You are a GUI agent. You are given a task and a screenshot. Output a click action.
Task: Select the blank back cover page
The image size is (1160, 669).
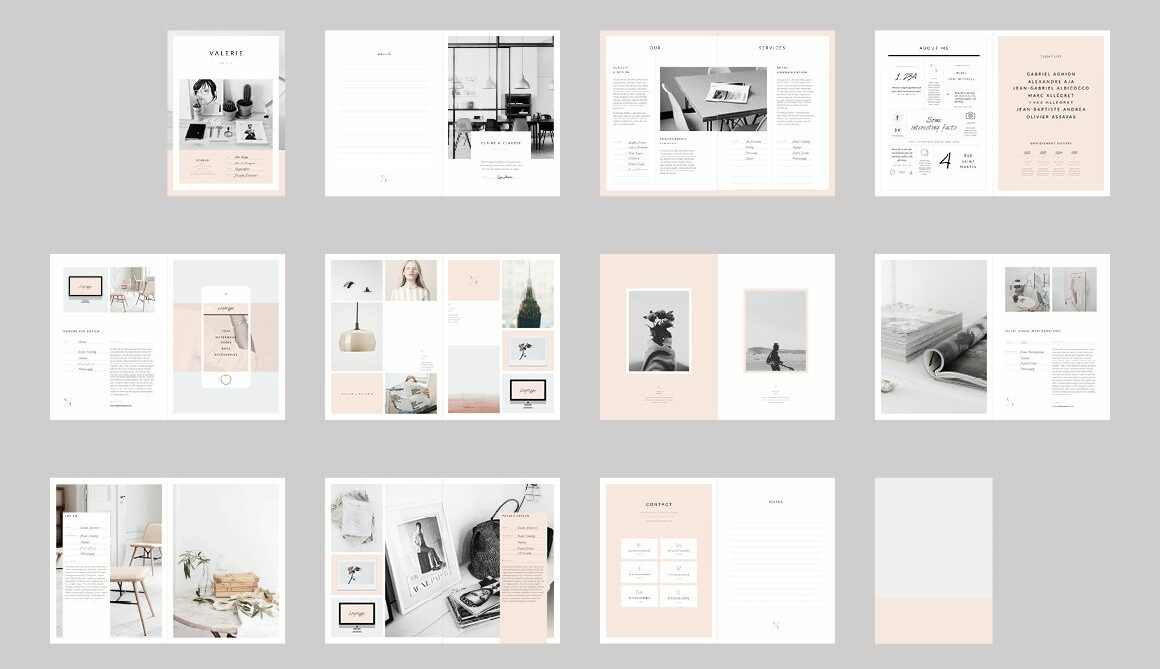933,560
